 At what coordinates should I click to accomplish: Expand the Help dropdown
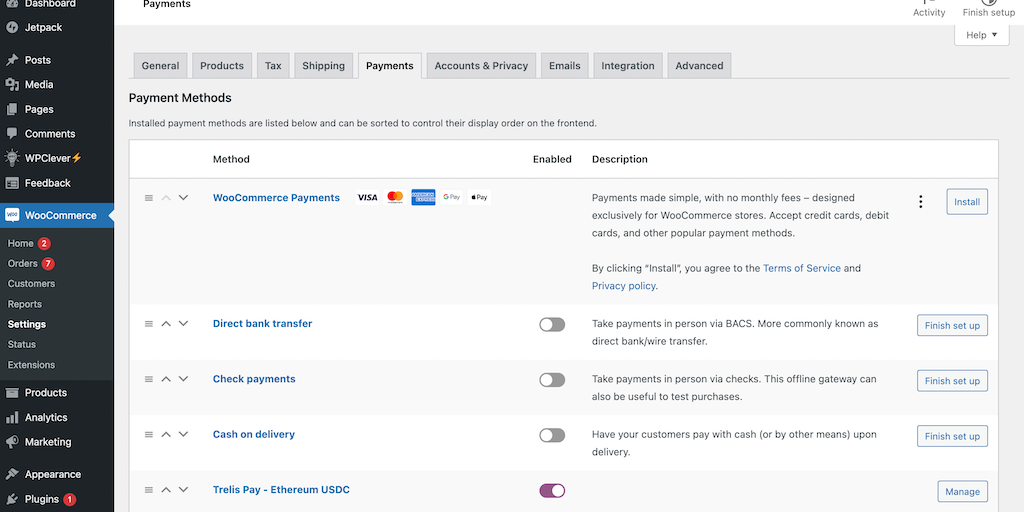click(x=981, y=35)
